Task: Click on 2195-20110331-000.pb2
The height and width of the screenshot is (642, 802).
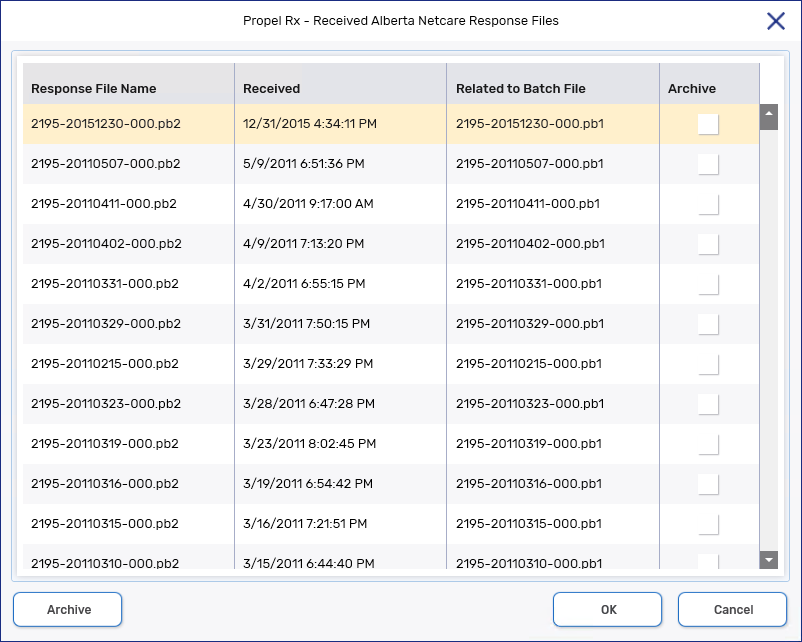Action: pyautogui.click(x=105, y=283)
